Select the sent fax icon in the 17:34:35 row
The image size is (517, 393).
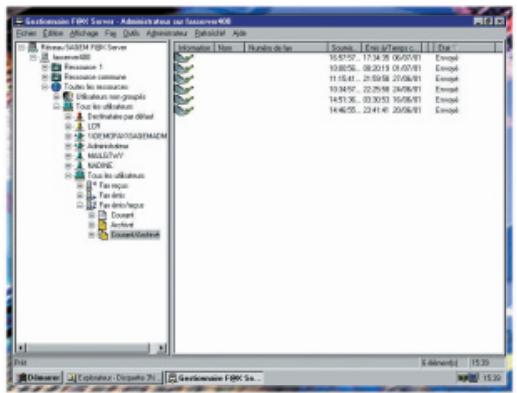pos(184,58)
